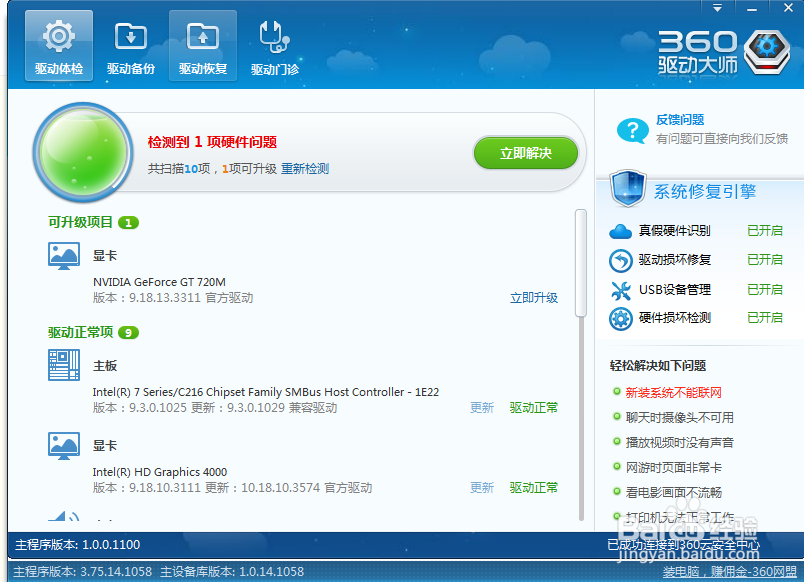Click the 可升级项目 section heading
This screenshot has height=582, width=804.
81,223
